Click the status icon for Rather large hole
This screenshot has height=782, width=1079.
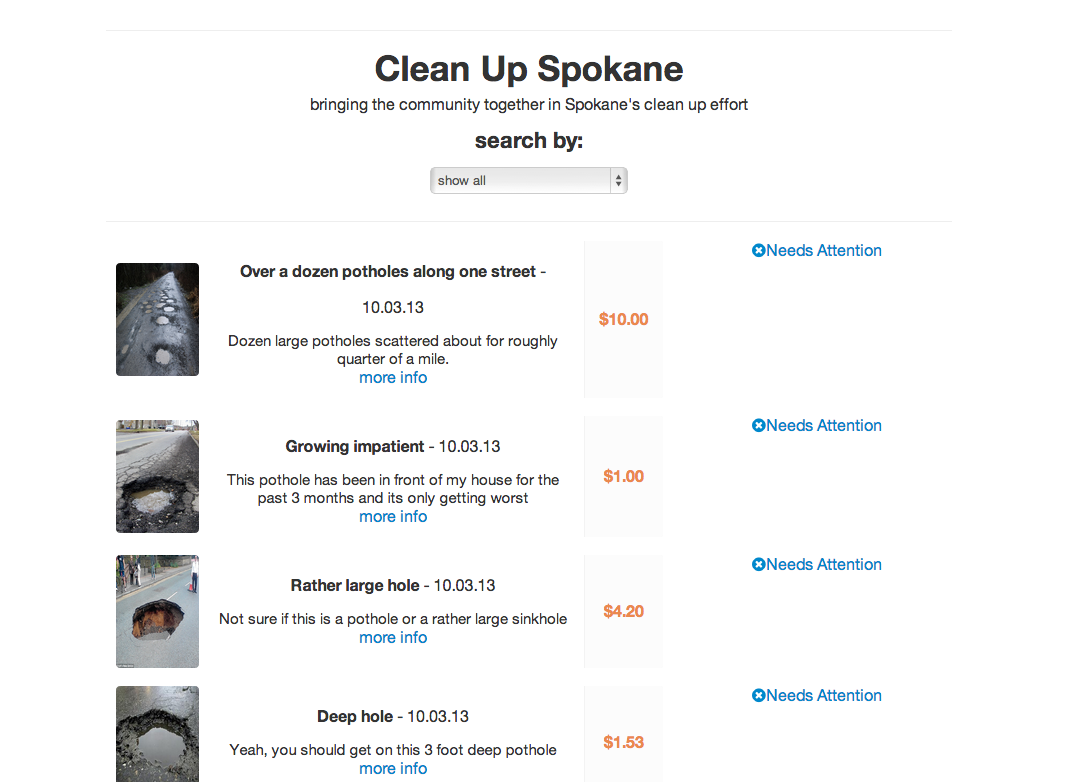coord(758,565)
